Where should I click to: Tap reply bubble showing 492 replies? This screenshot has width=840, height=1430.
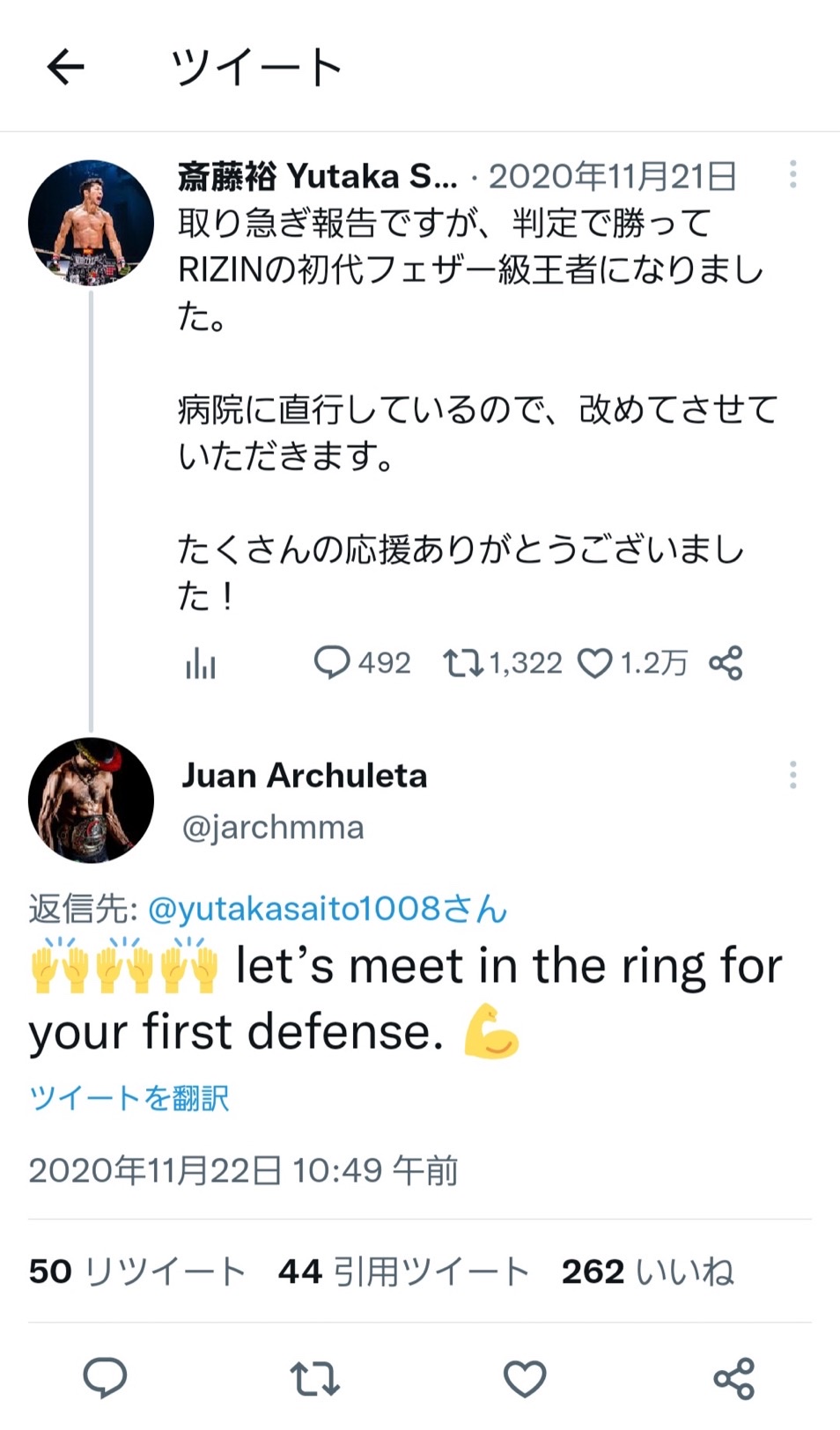click(x=332, y=663)
